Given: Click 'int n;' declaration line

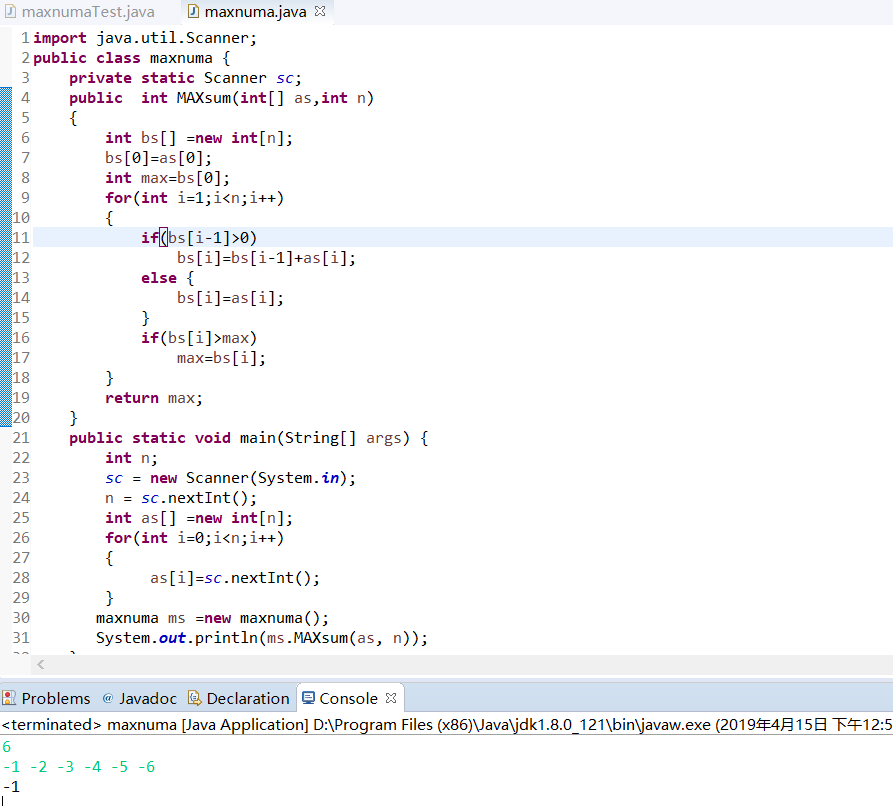Looking at the screenshot, I should (x=132, y=457).
